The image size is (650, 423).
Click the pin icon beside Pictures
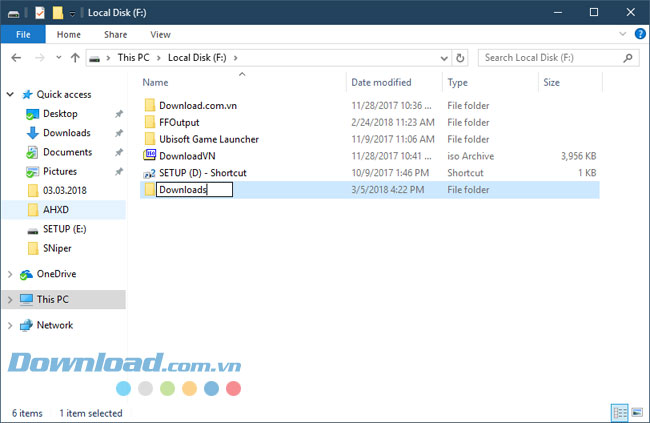tap(119, 171)
